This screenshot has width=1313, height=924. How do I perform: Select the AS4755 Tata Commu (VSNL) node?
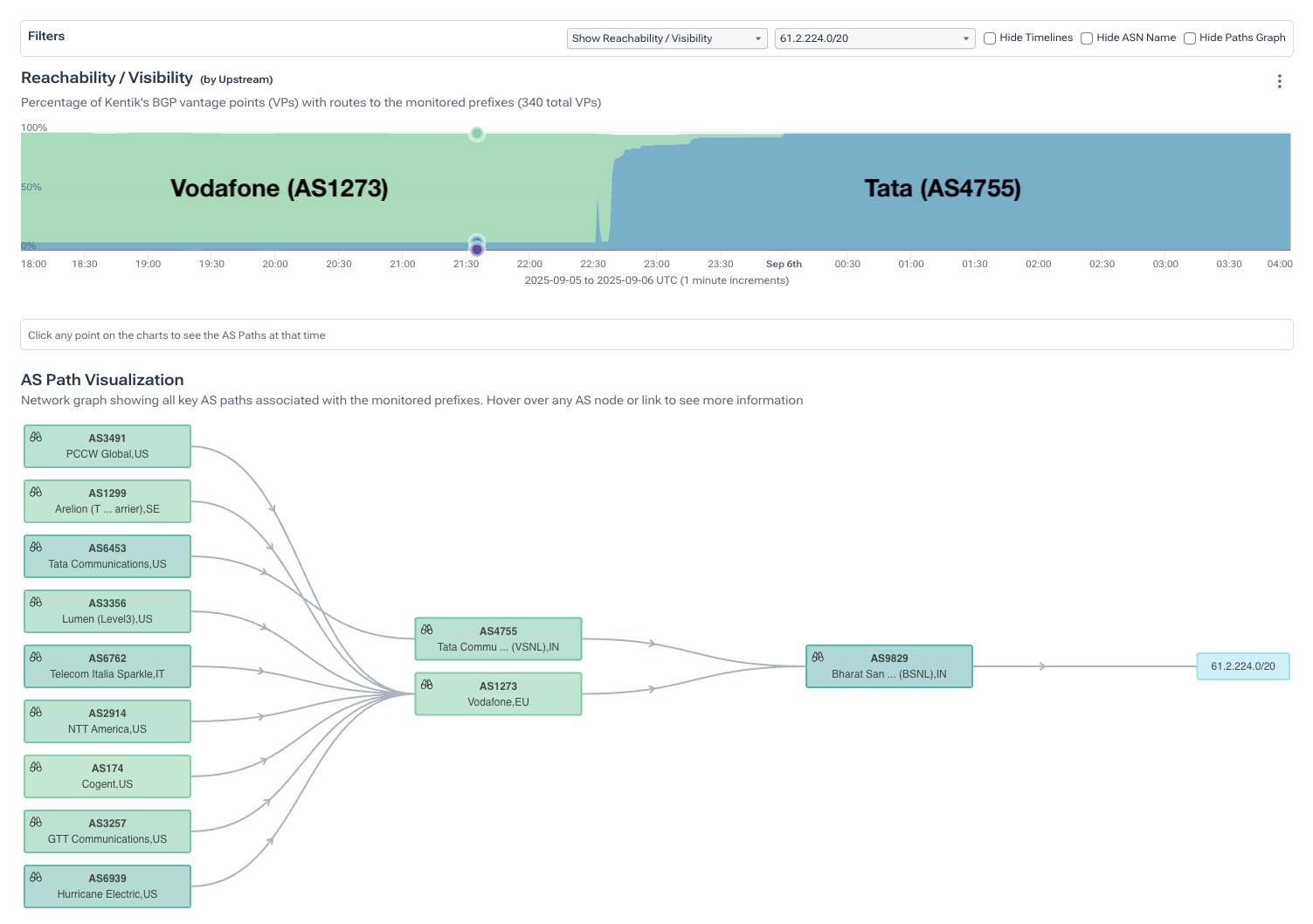[x=498, y=639]
